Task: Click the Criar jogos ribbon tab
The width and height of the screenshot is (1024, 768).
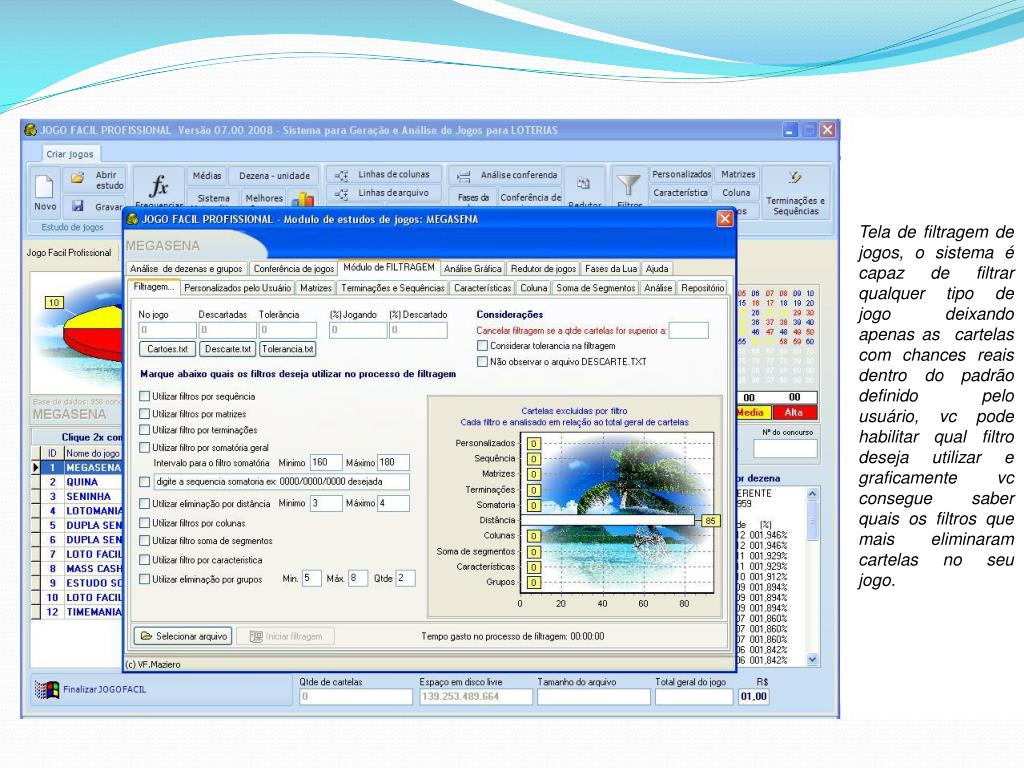Action: 70,154
